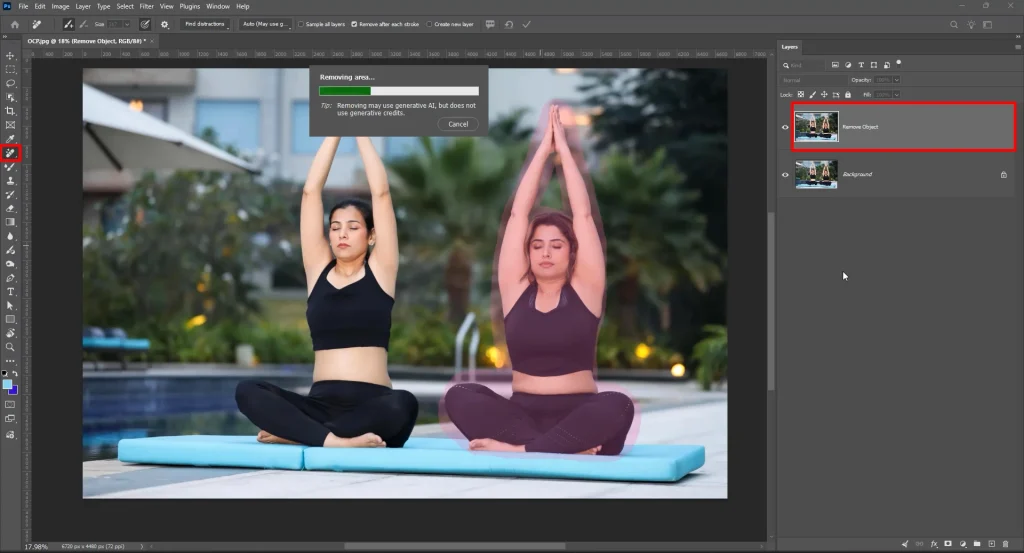This screenshot has width=1024, height=553.
Task: Click the subtract-from-stroke brush mode icon
Action: point(84,24)
